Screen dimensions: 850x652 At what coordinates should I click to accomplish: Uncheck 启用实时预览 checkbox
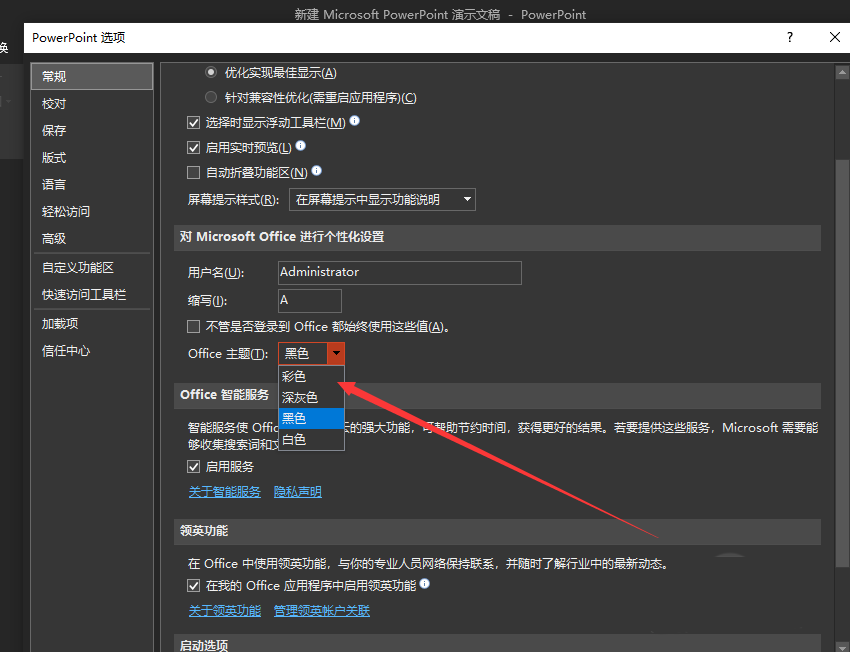(194, 147)
